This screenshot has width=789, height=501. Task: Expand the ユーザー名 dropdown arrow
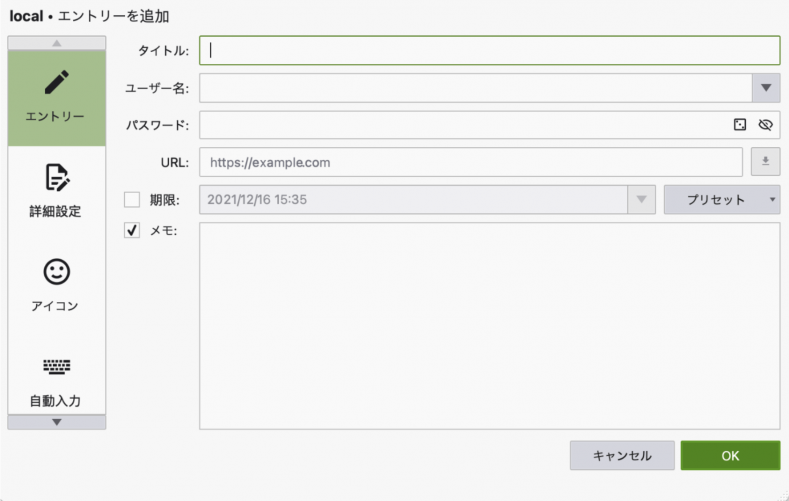pyautogui.click(x=766, y=88)
